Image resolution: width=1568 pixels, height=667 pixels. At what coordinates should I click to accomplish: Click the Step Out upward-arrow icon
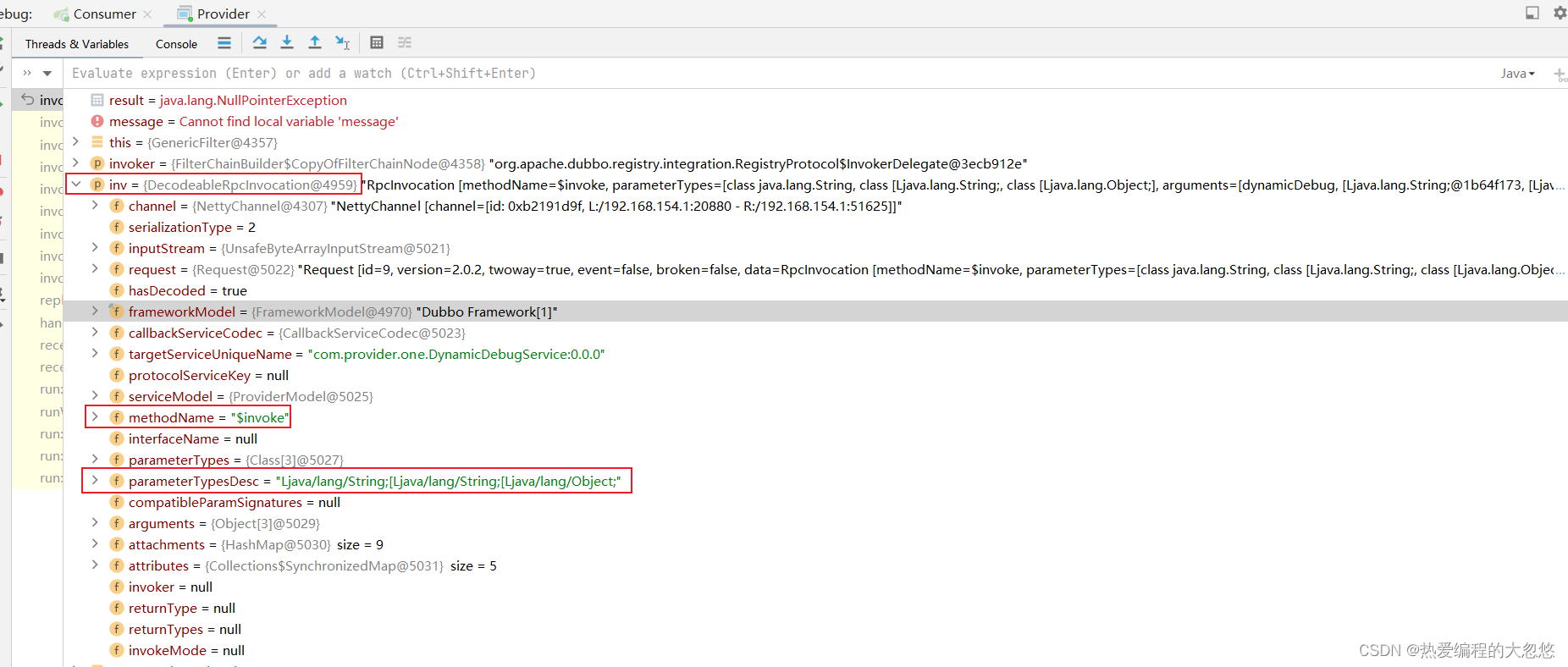315,42
